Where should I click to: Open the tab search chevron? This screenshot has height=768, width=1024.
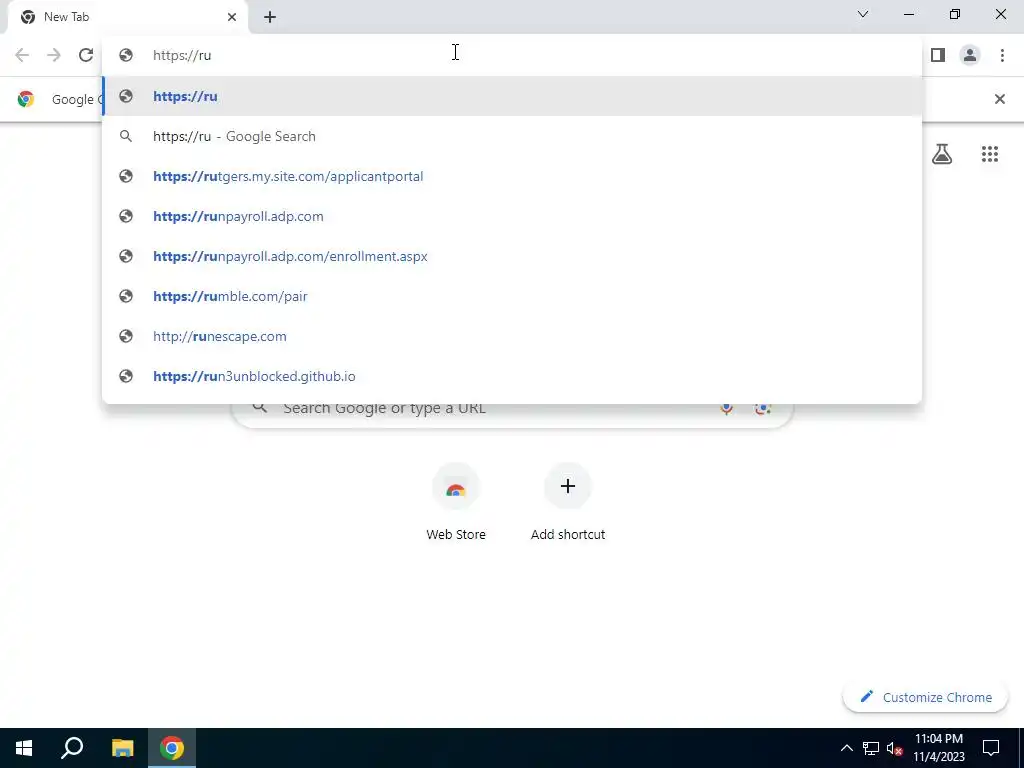(x=863, y=14)
